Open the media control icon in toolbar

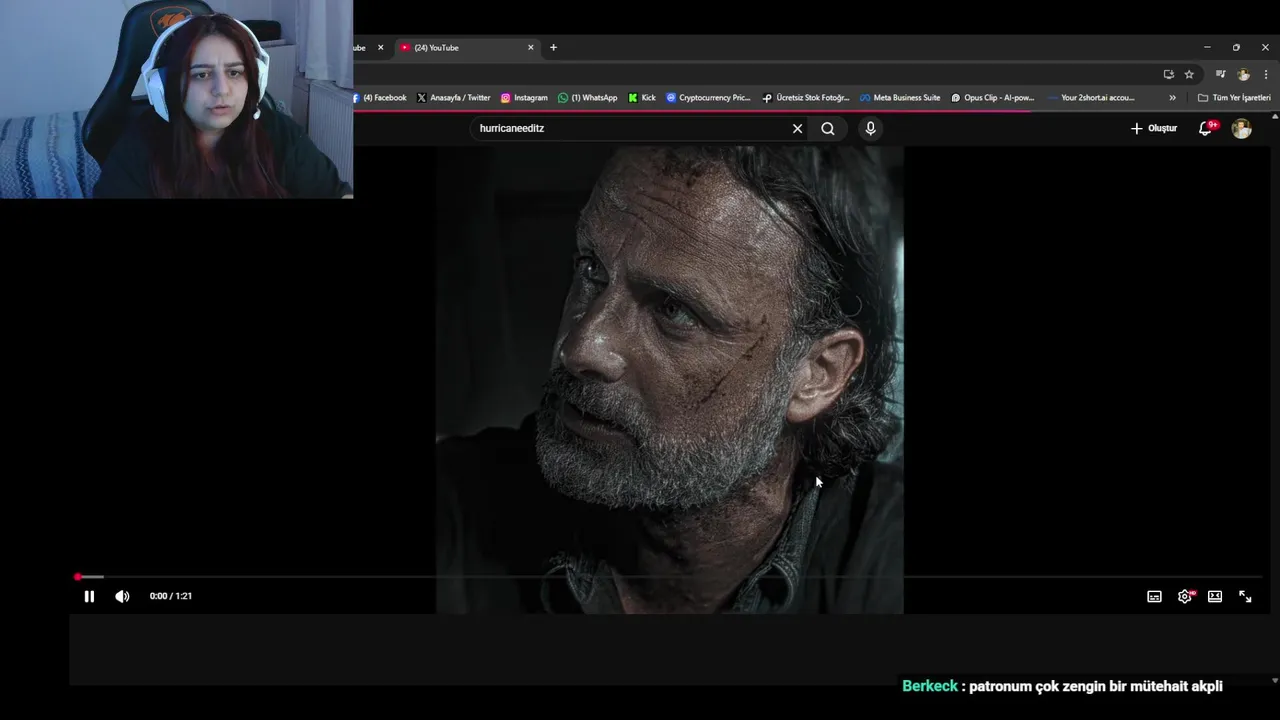(x=1220, y=74)
